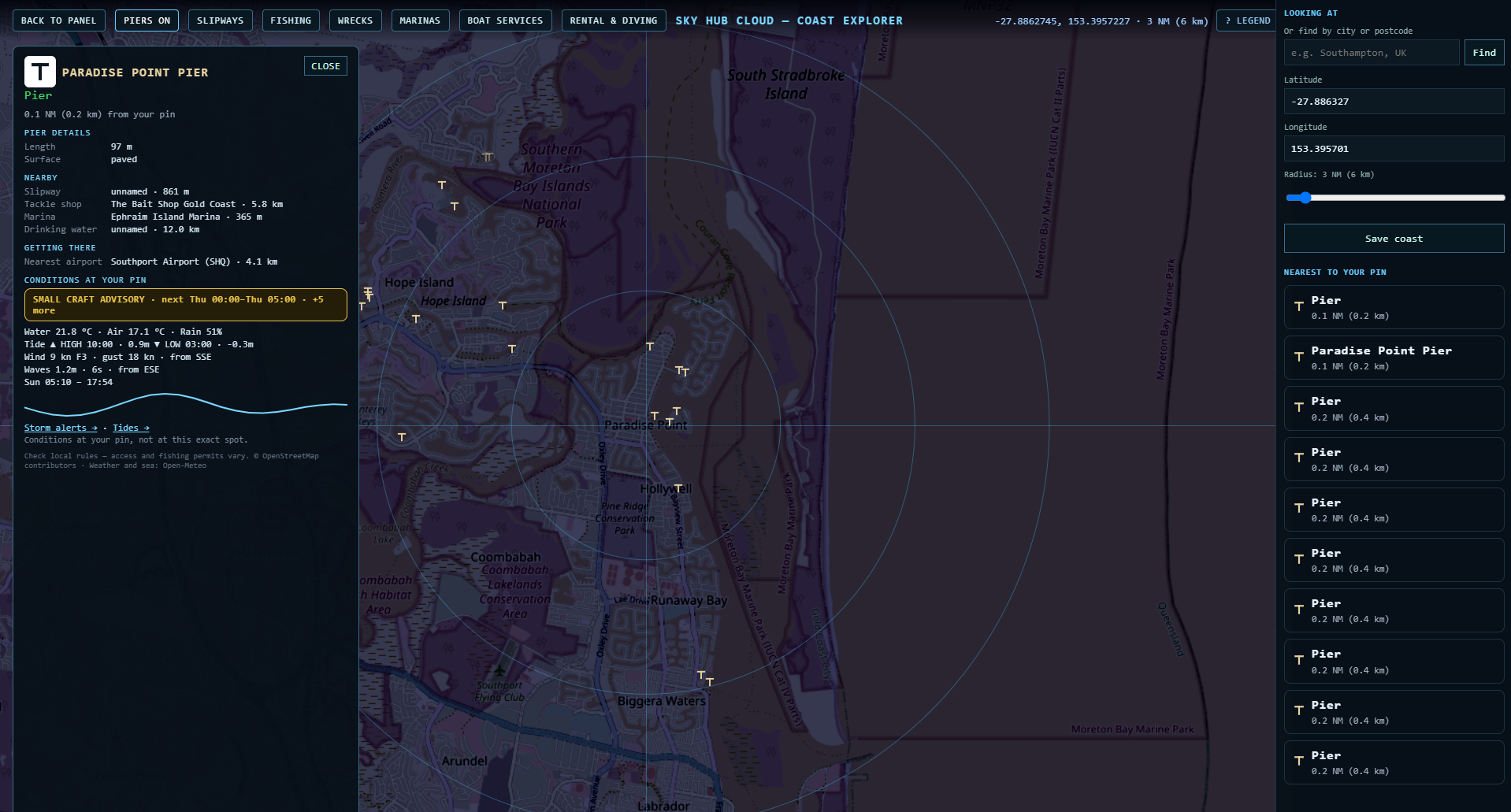Select pier marker right of italic Hope Island label

(x=503, y=306)
